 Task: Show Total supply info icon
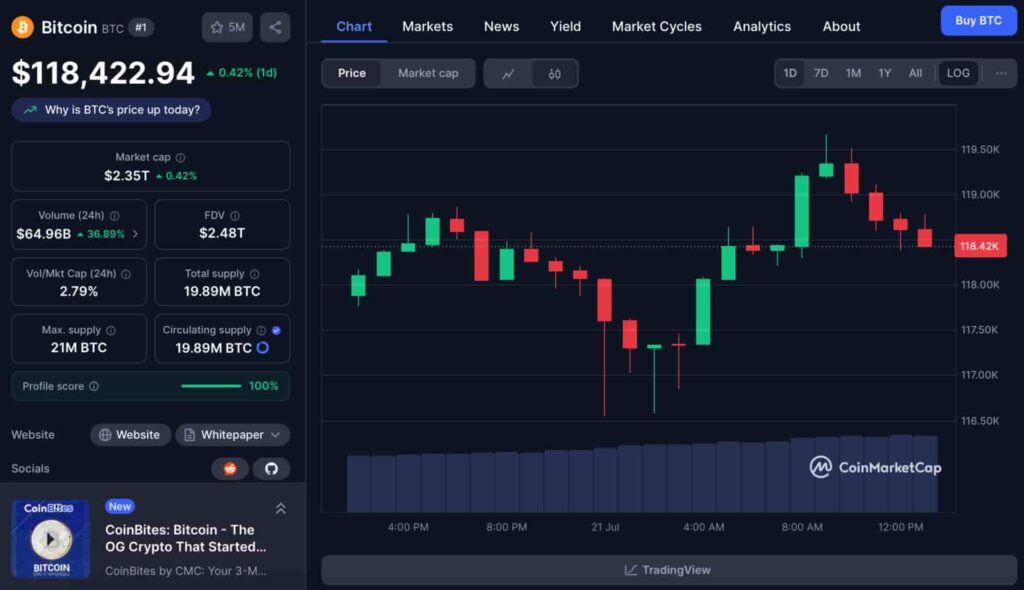click(x=254, y=274)
